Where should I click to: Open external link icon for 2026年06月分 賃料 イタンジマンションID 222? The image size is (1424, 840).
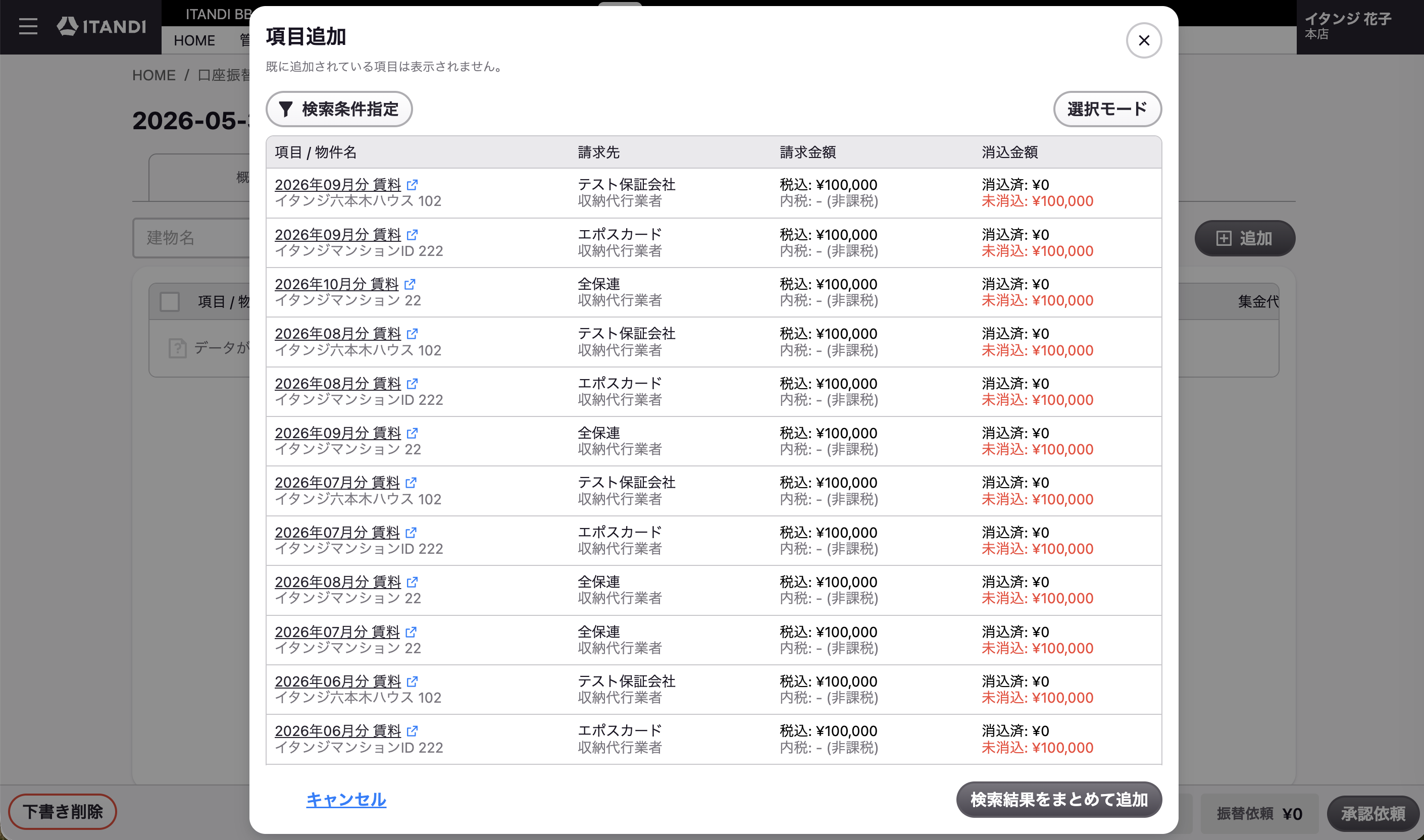(412, 731)
